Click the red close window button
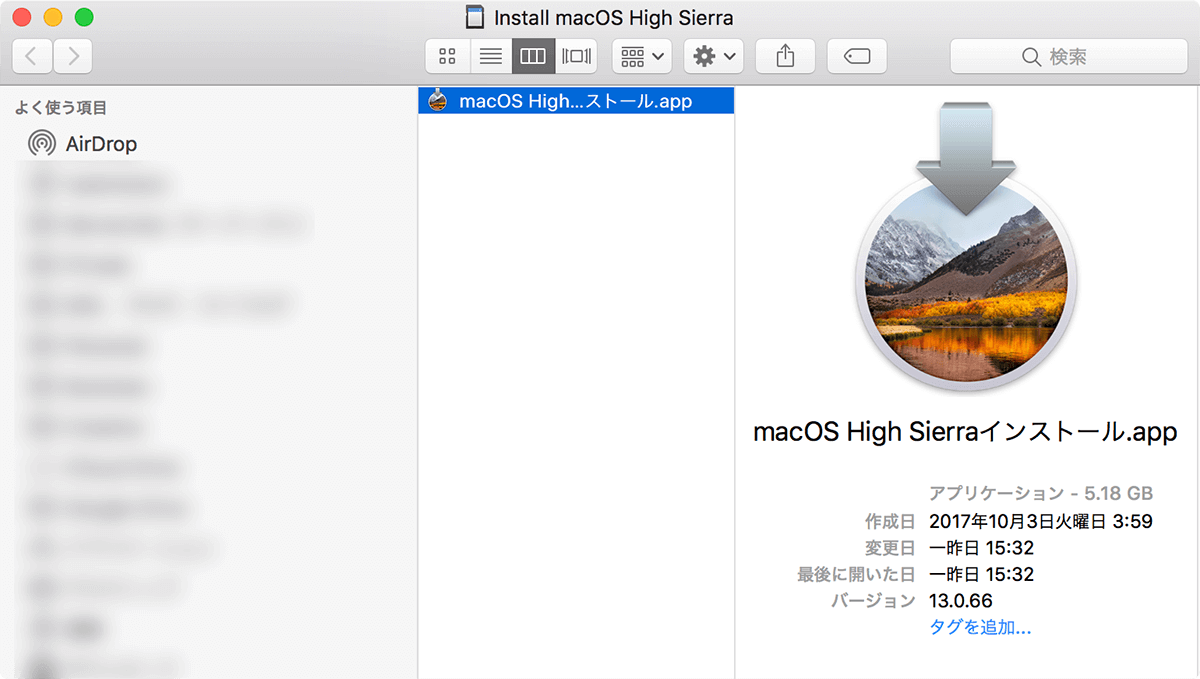This screenshot has height=679, width=1200. (x=22, y=17)
